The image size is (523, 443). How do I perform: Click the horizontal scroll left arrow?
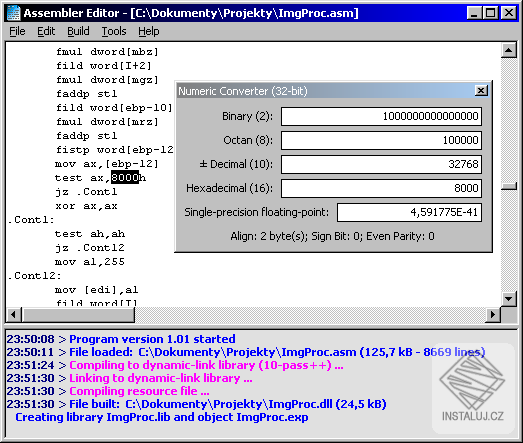[13, 315]
